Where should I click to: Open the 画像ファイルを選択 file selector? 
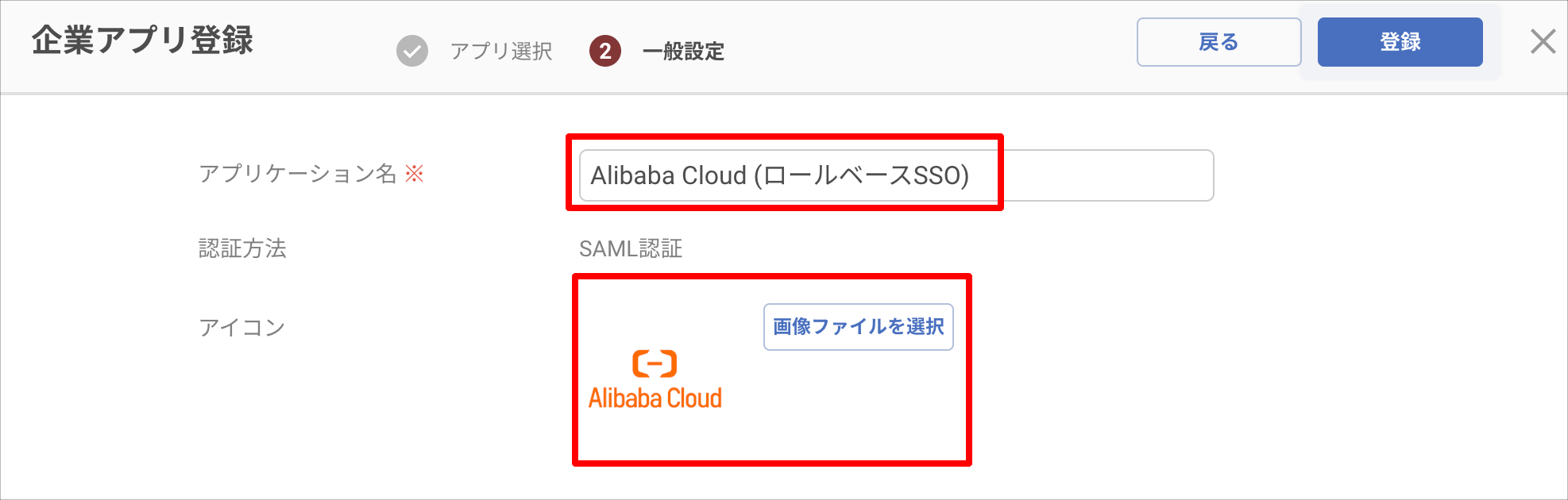pos(858,326)
